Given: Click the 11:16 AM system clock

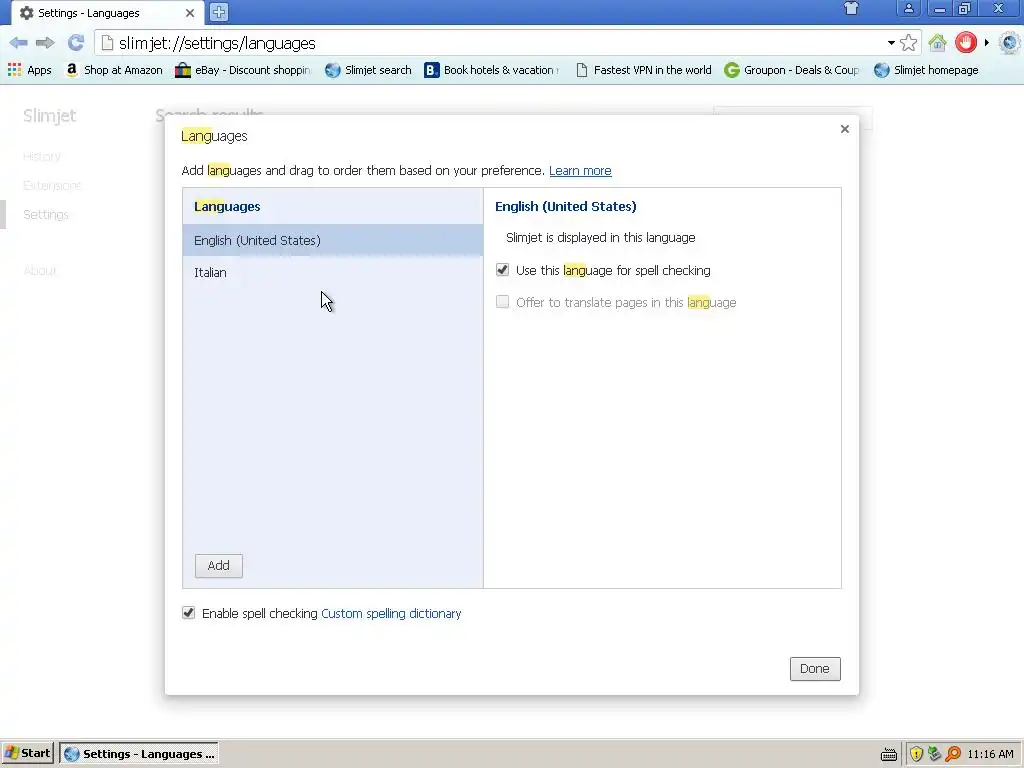Looking at the screenshot, I should [991, 754].
